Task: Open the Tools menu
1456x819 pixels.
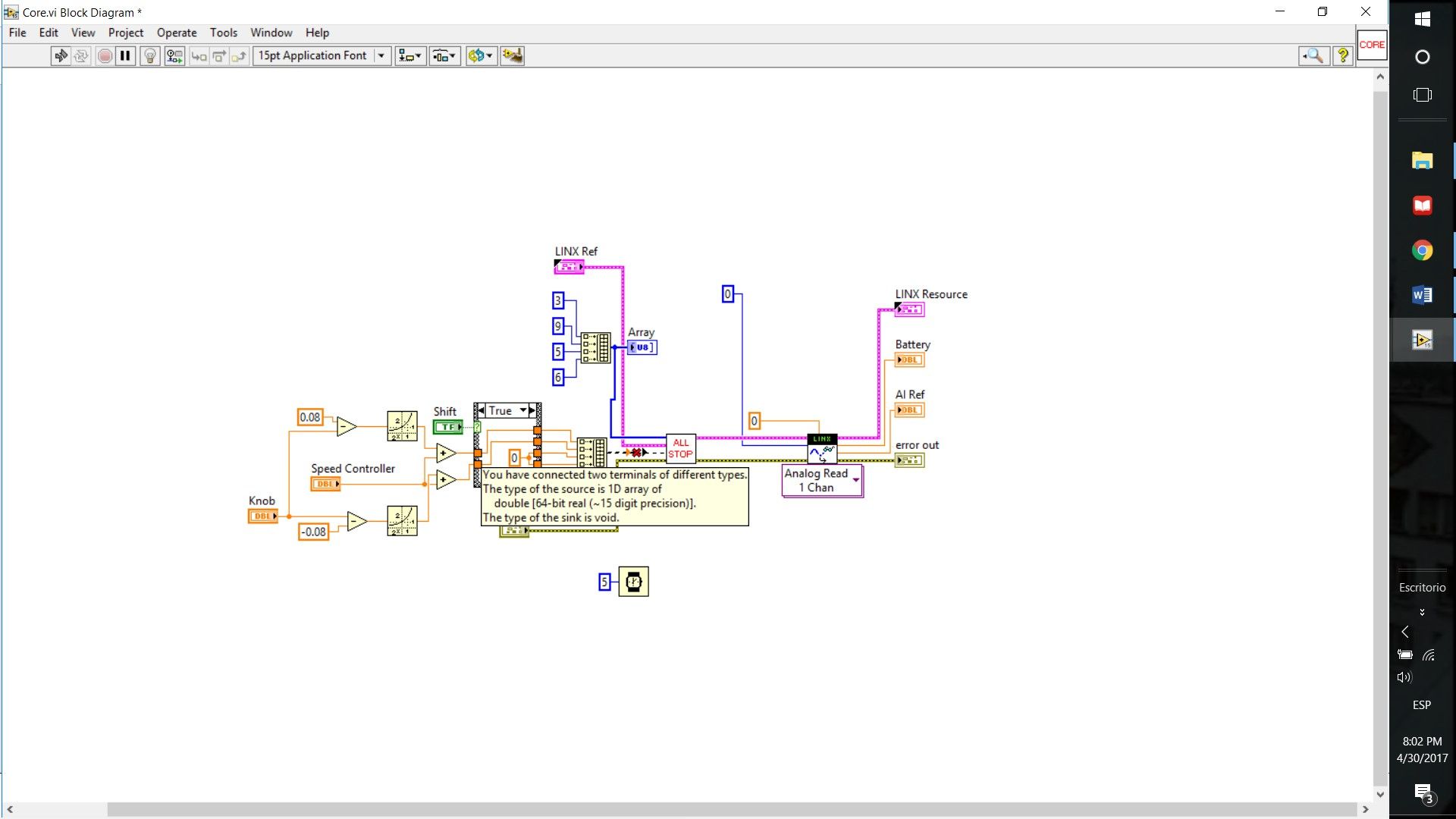Action: pos(223,33)
